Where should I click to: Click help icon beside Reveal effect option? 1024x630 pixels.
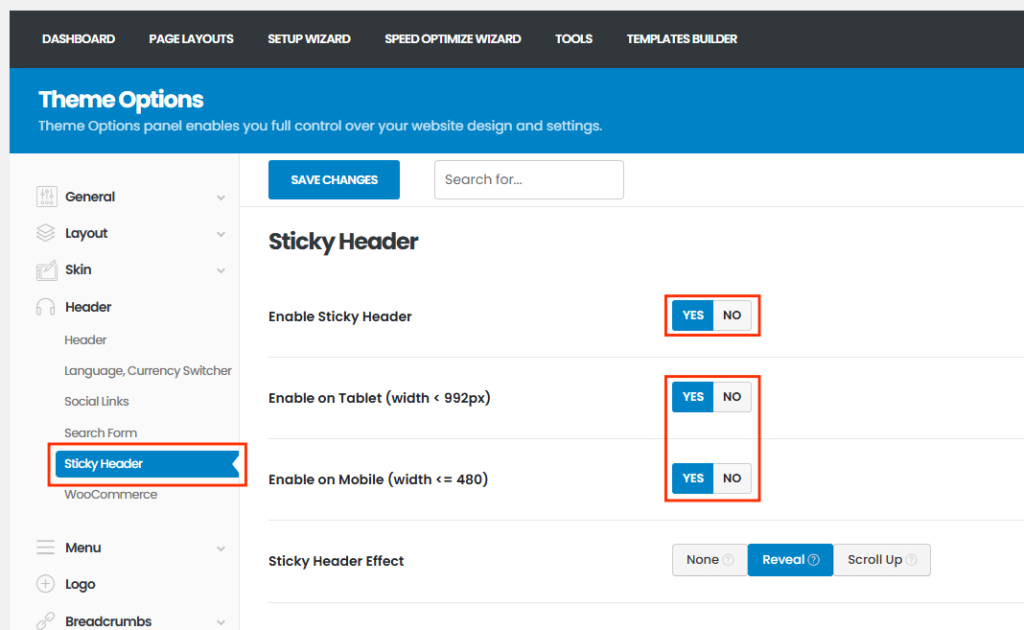point(814,560)
